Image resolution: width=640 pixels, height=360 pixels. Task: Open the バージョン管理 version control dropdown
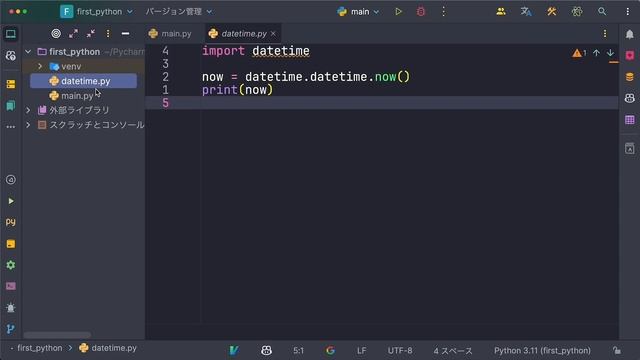(179, 12)
